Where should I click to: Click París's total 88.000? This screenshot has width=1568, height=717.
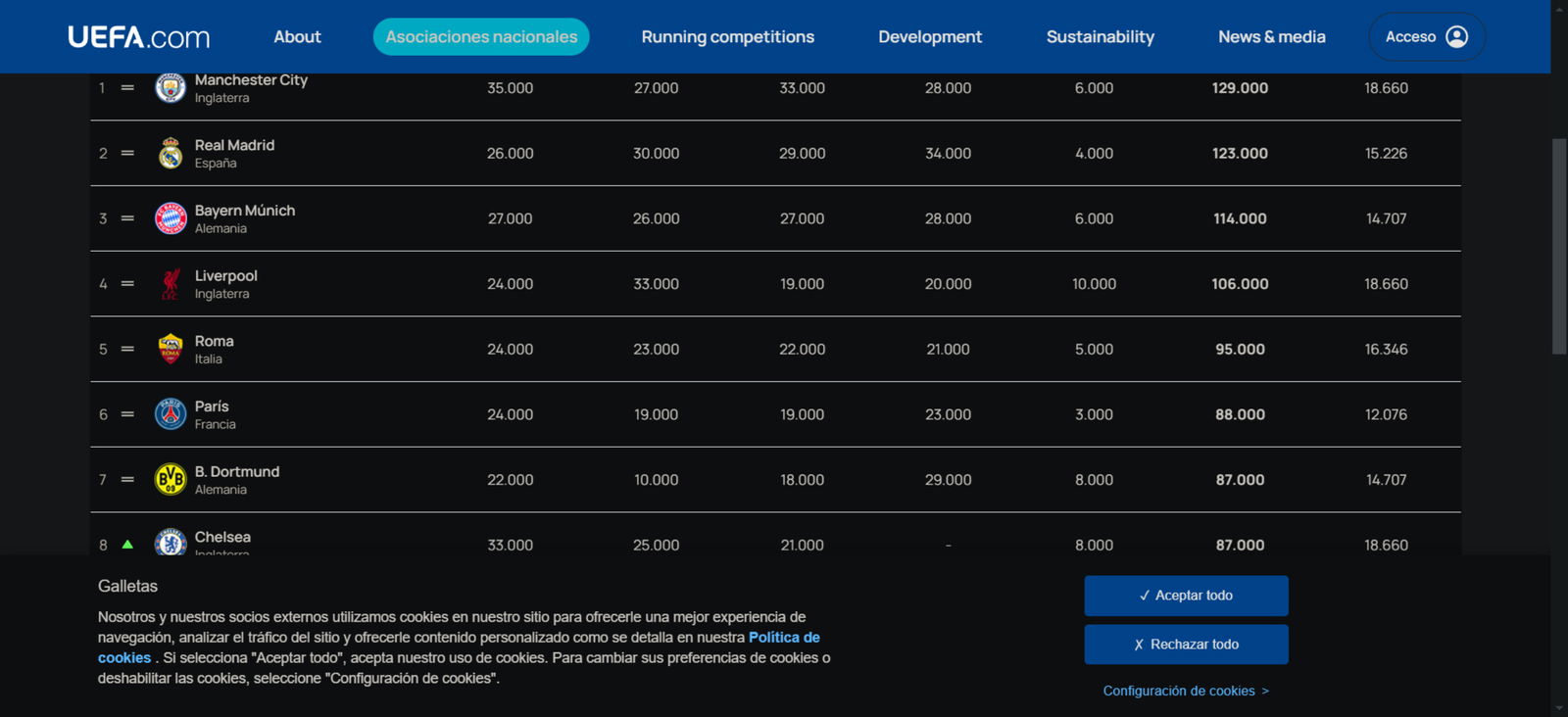(x=1240, y=414)
